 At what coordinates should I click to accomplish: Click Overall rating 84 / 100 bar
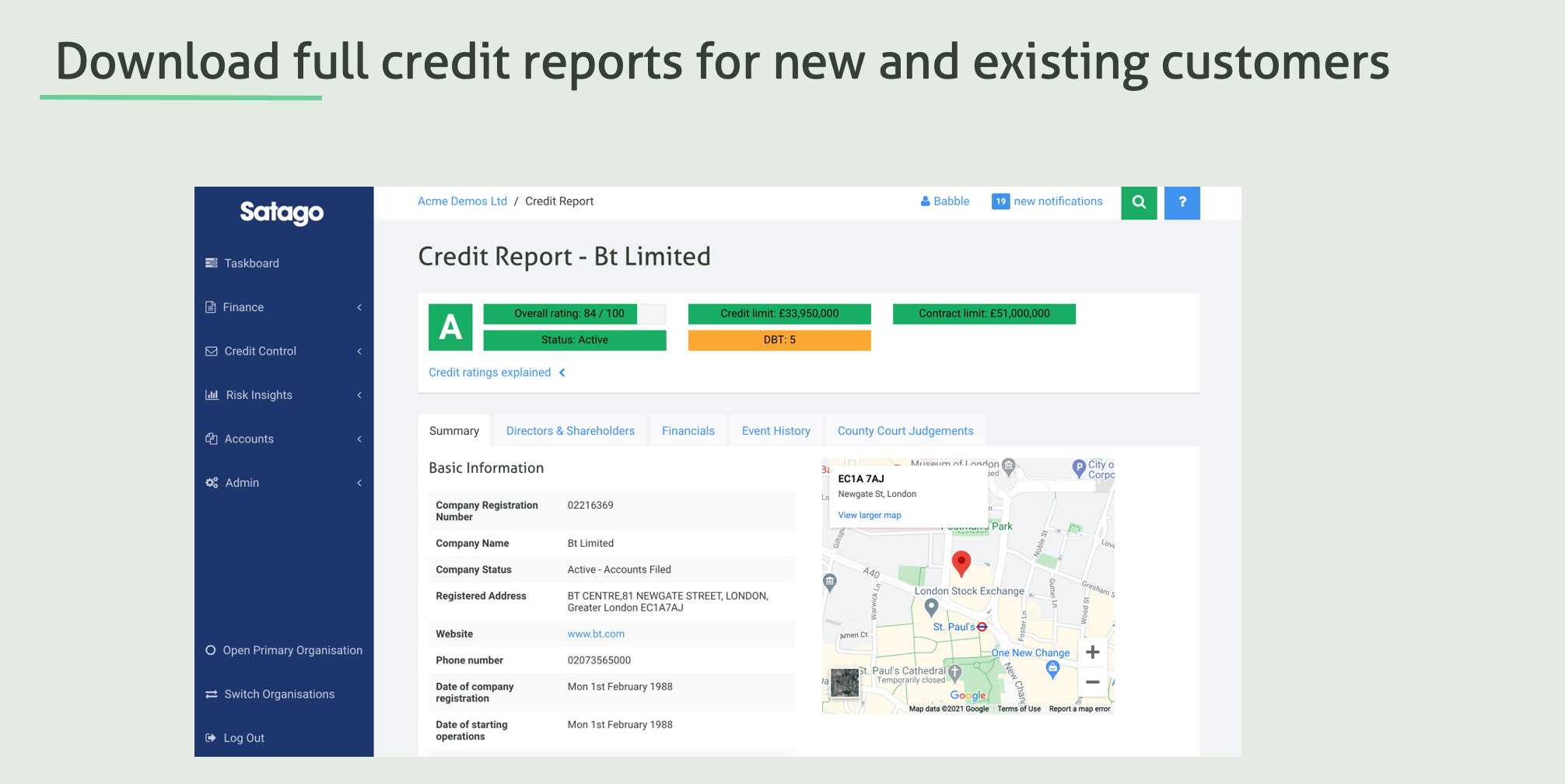pos(575,314)
